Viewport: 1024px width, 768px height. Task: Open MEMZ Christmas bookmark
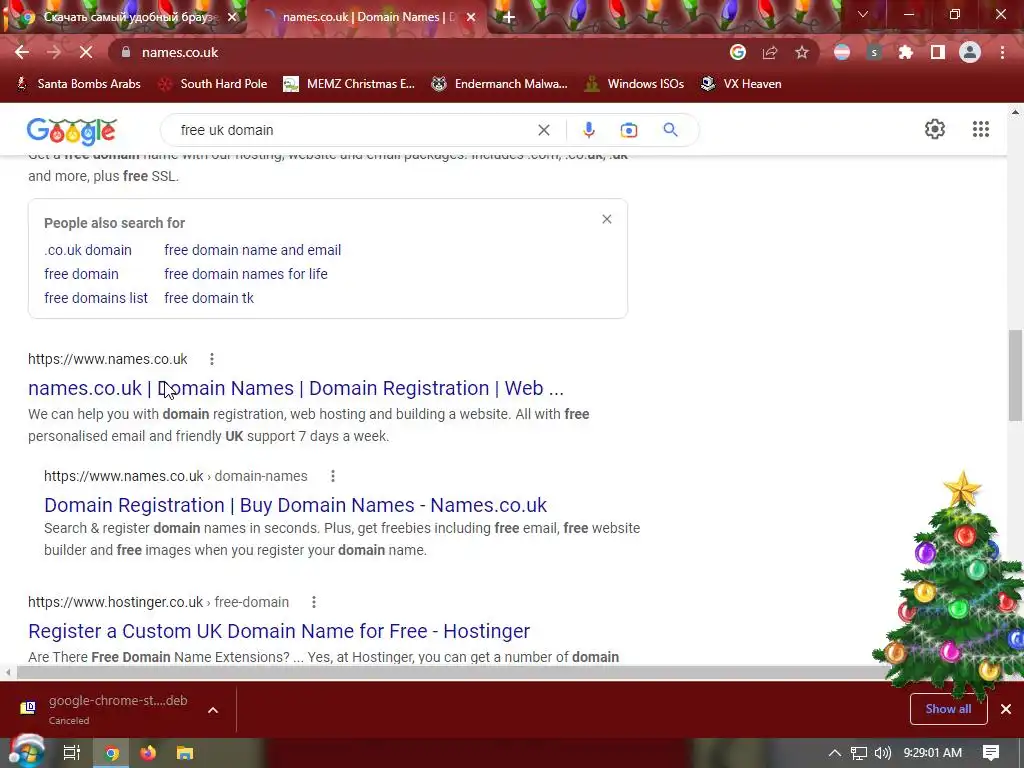click(x=349, y=84)
